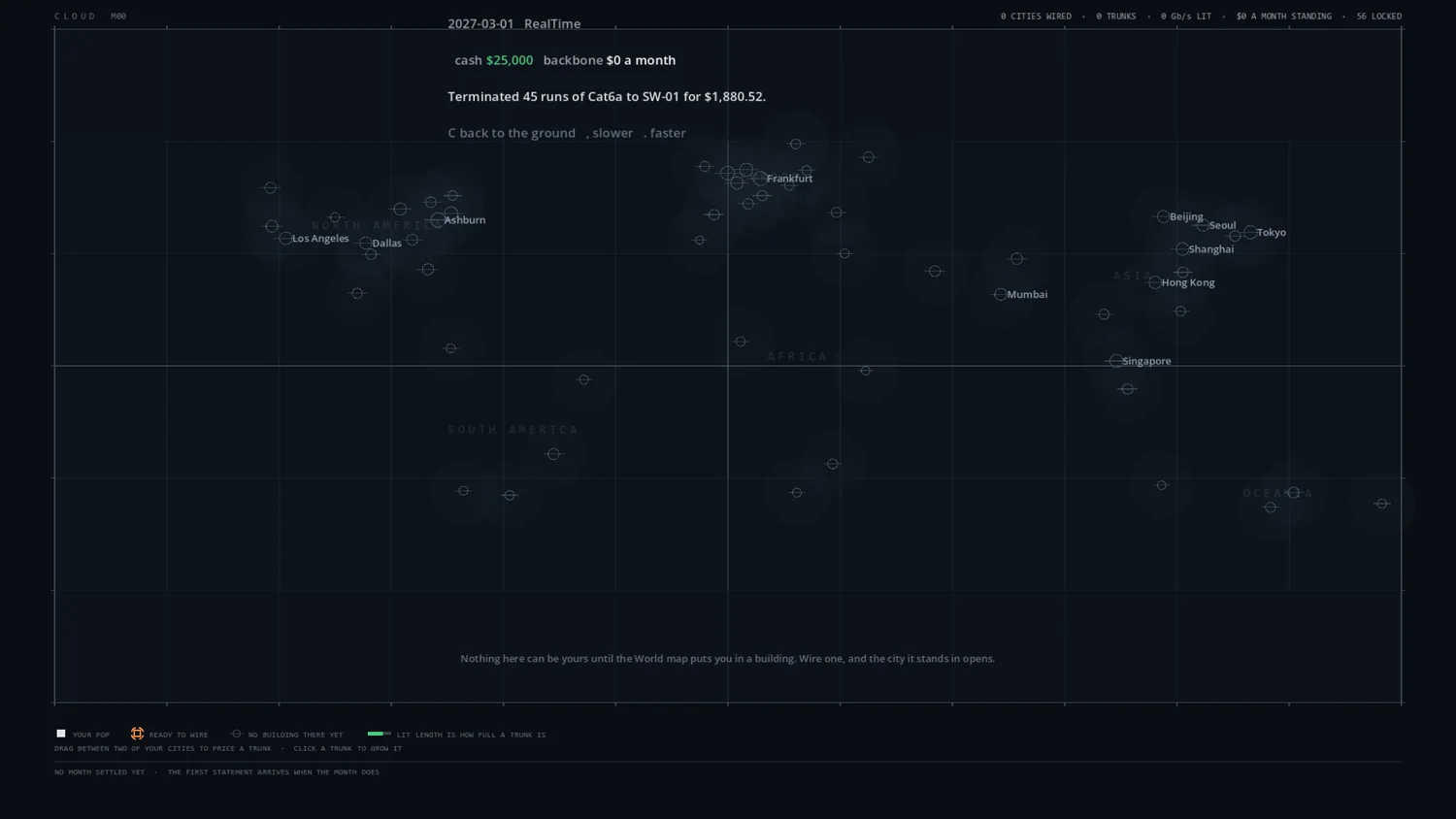
Task: Click the 'No building there yet' legend icon
Action: tap(236, 734)
